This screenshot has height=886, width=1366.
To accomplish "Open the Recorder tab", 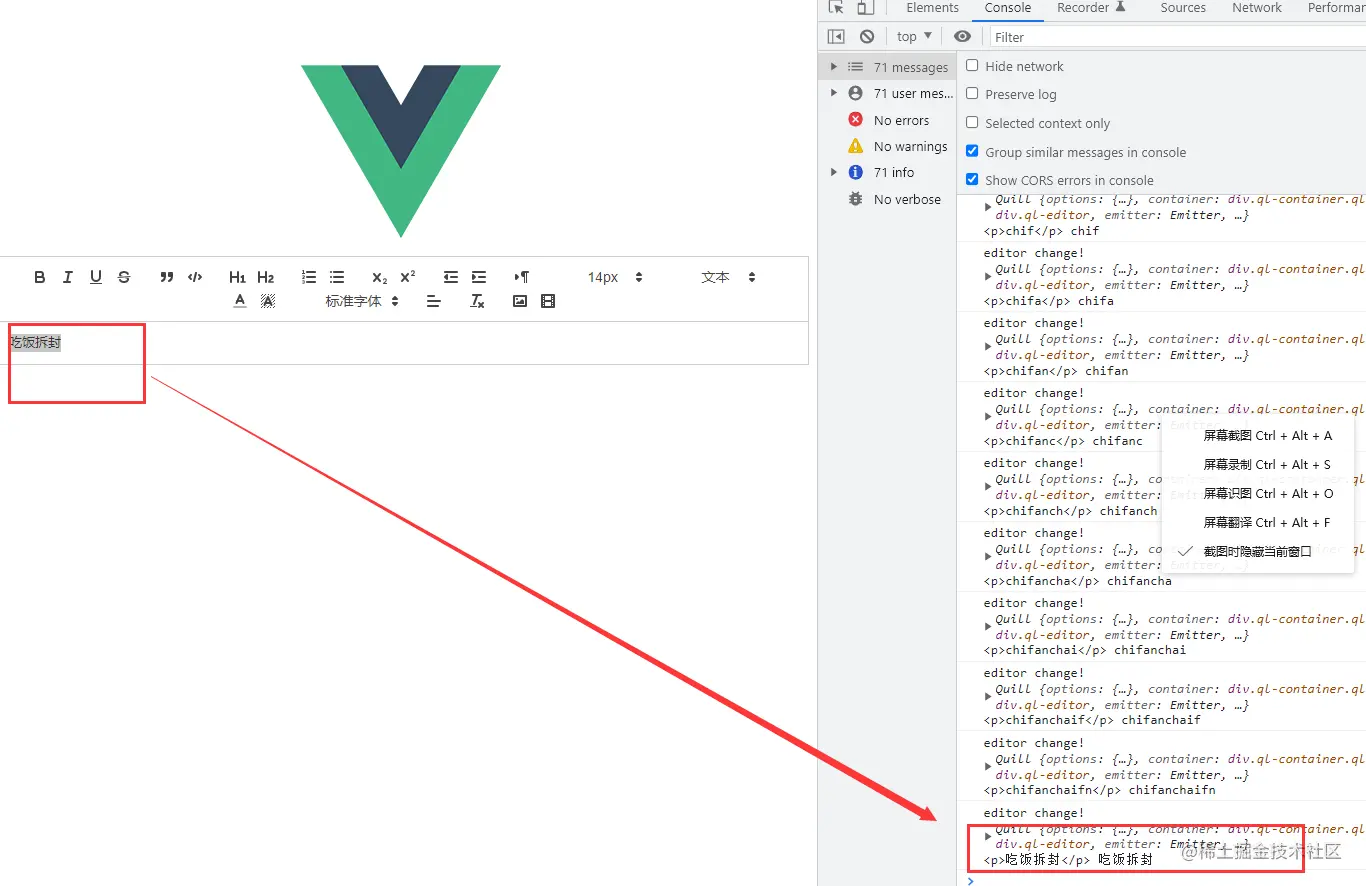I will (x=1091, y=8).
